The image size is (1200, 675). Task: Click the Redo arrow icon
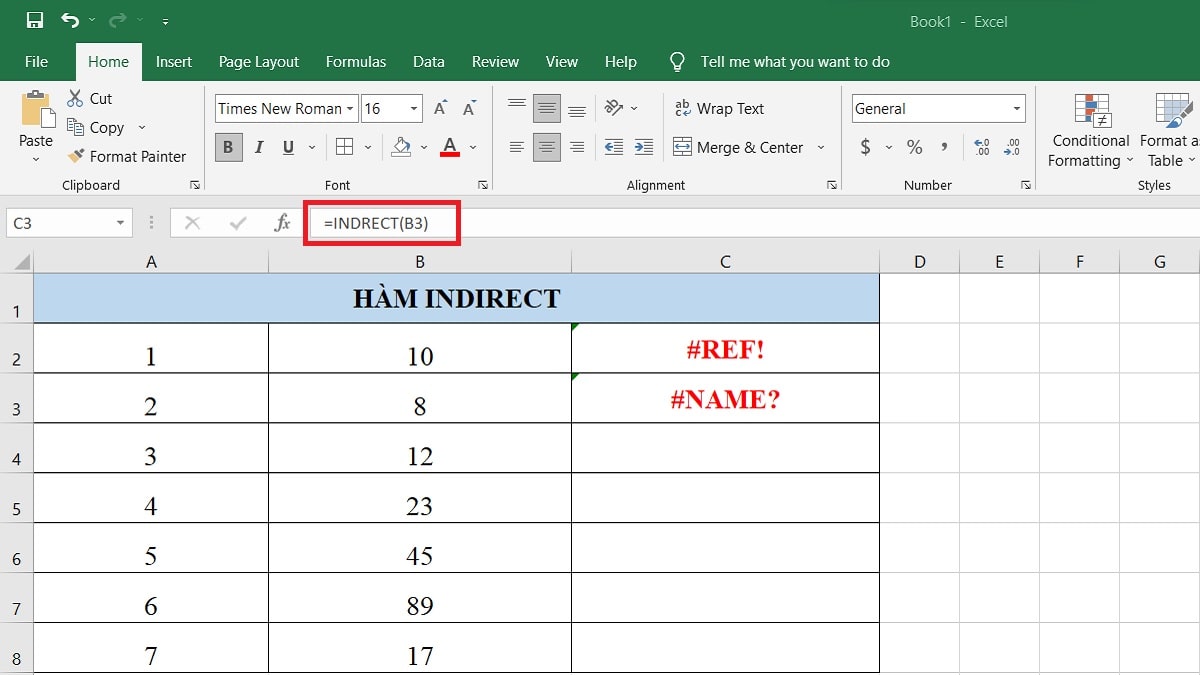120,20
